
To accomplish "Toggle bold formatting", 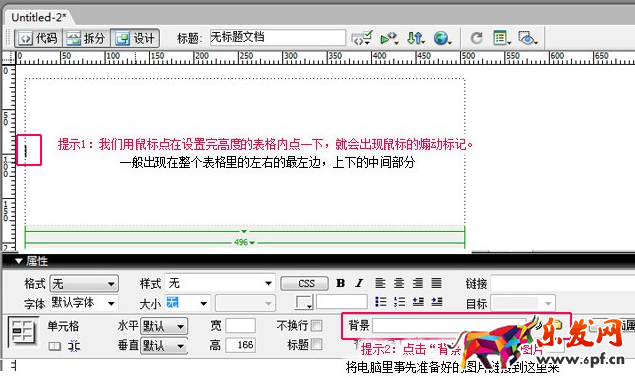I will [x=341, y=283].
